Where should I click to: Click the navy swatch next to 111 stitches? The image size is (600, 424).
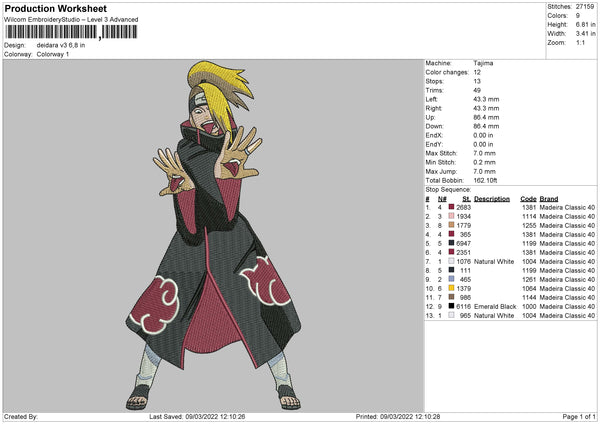[x=452, y=270]
